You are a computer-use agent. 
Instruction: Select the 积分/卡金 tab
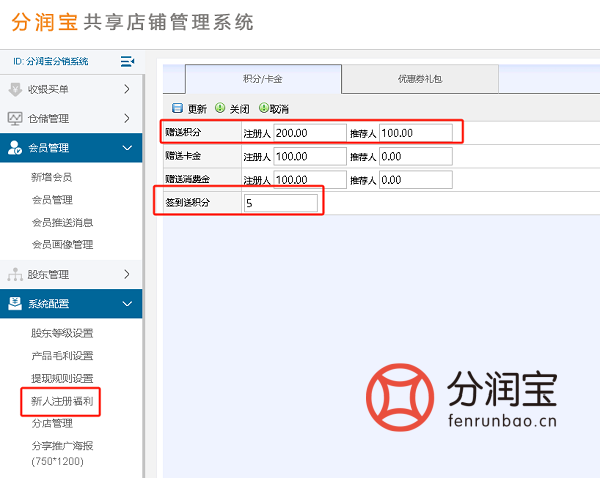click(263, 79)
